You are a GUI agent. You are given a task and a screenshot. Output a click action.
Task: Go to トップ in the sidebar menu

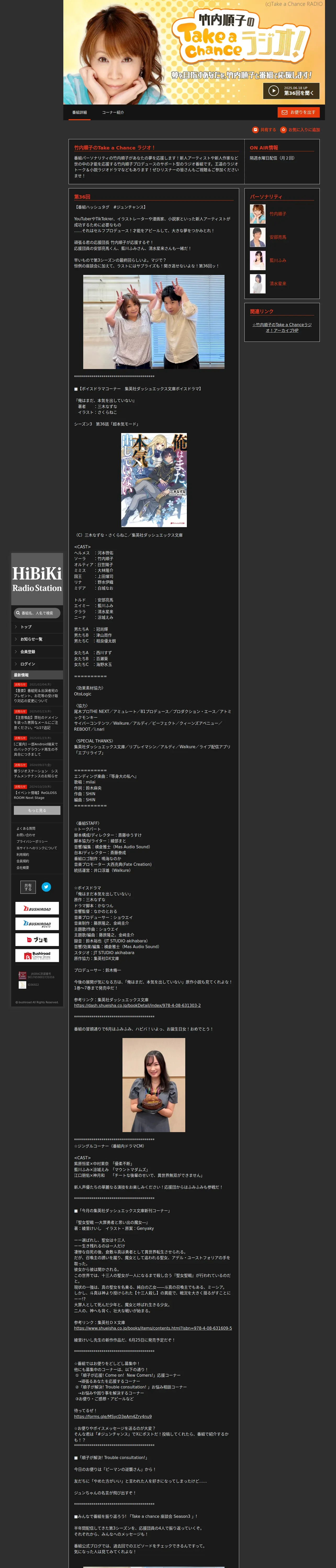coord(37,627)
